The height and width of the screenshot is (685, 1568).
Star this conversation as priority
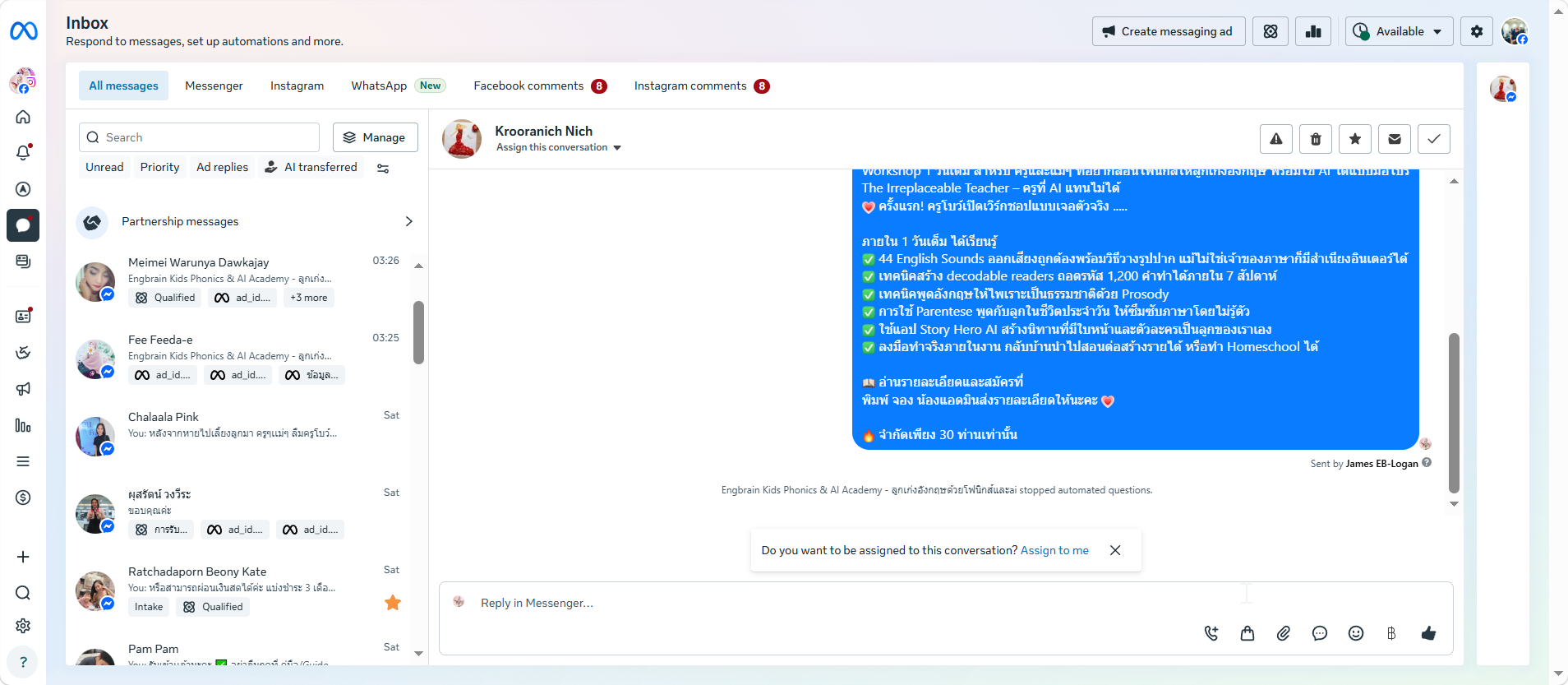click(1355, 139)
